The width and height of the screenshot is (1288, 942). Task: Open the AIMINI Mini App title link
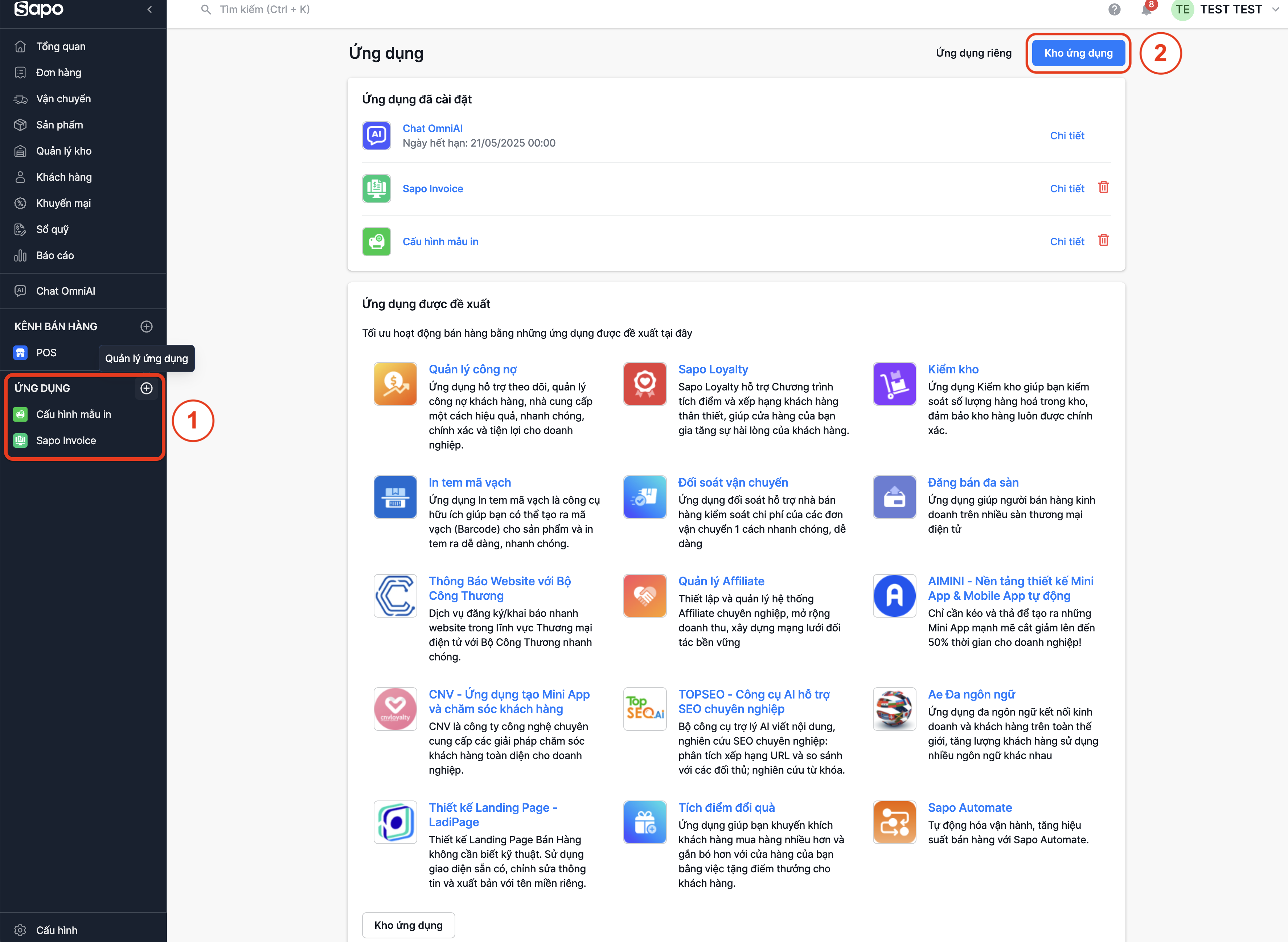[x=1010, y=589]
